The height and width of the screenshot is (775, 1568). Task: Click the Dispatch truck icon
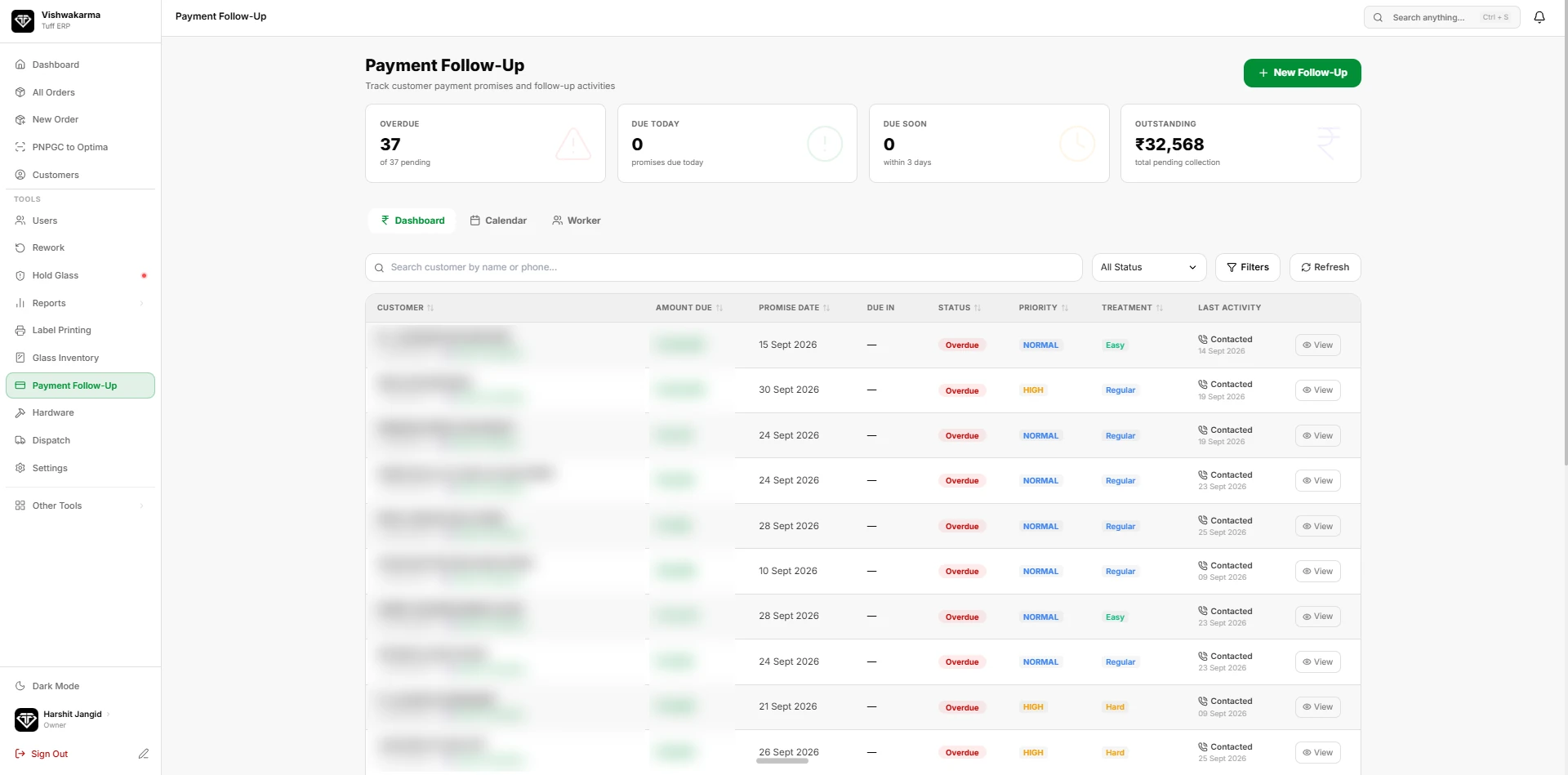point(20,440)
